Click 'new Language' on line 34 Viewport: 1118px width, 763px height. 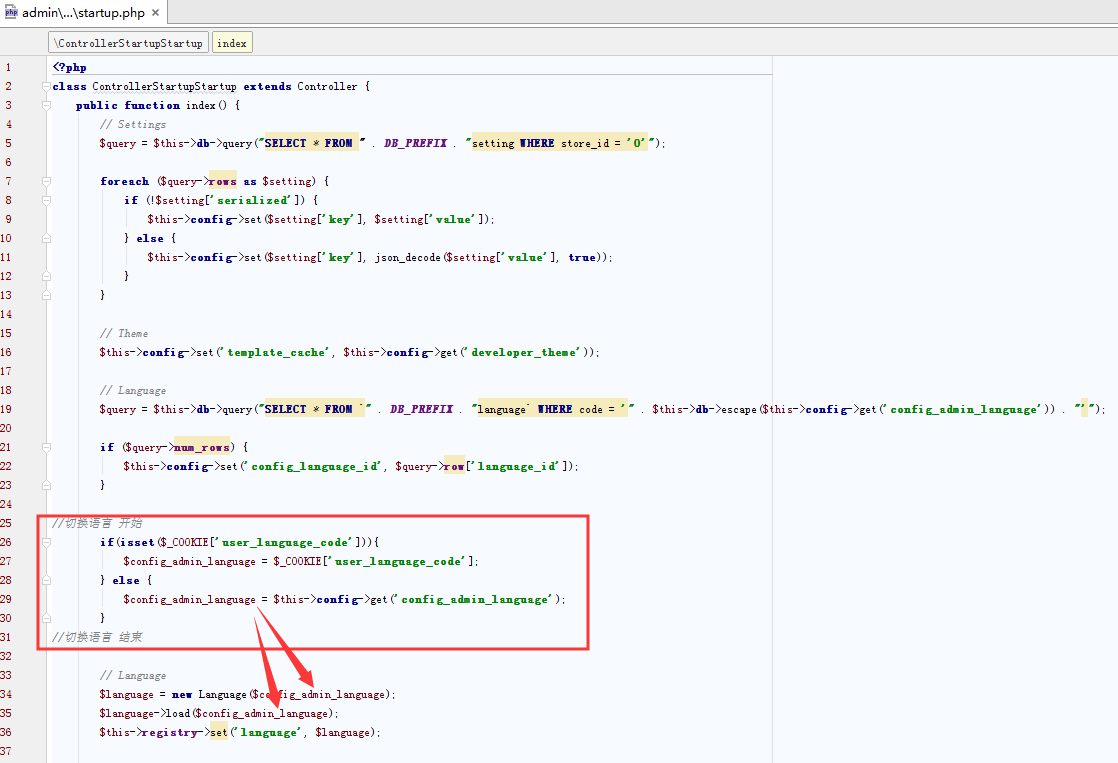pyautogui.click(x=209, y=695)
